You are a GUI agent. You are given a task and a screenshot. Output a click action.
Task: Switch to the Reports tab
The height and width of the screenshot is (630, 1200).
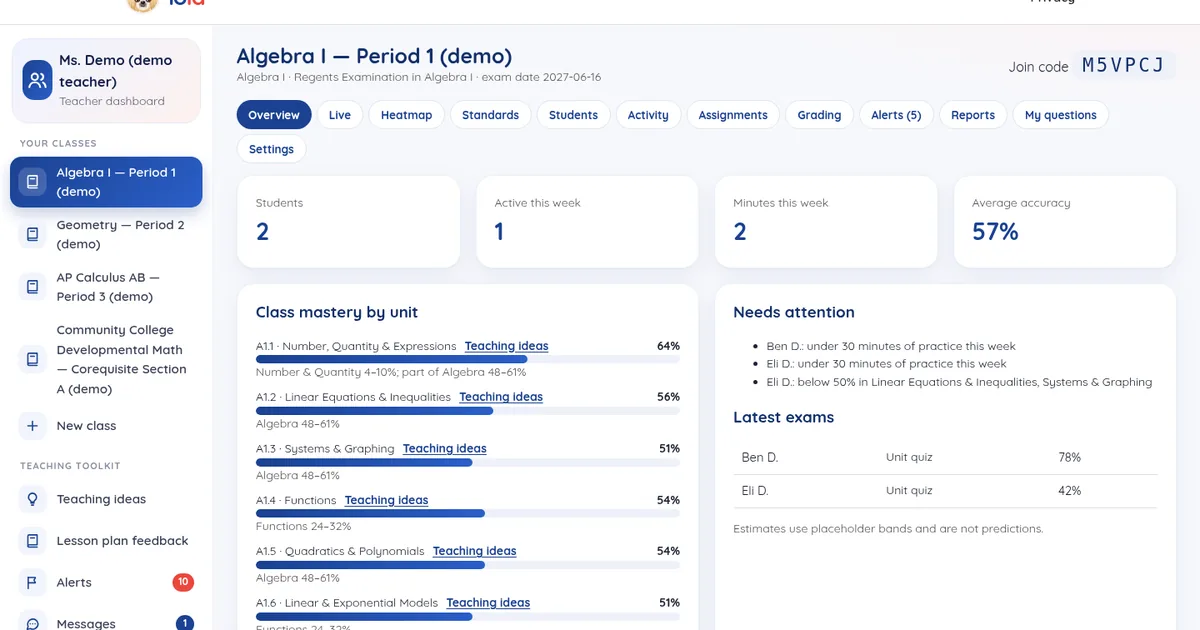[x=973, y=115]
